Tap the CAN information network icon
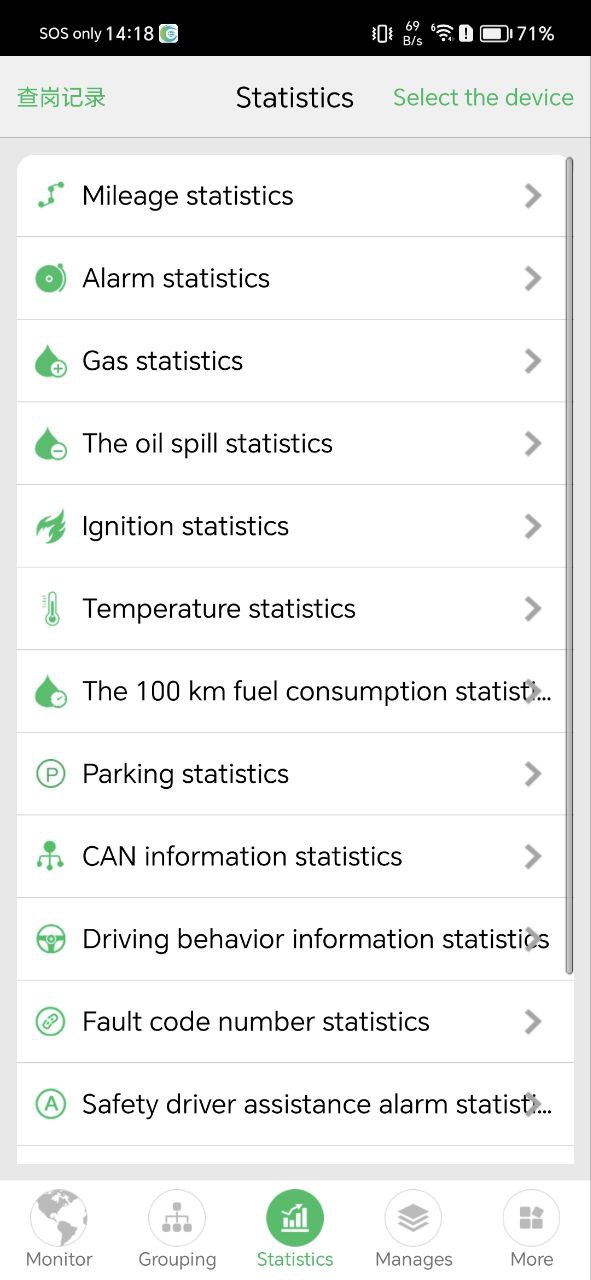 (x=50, y=856)
